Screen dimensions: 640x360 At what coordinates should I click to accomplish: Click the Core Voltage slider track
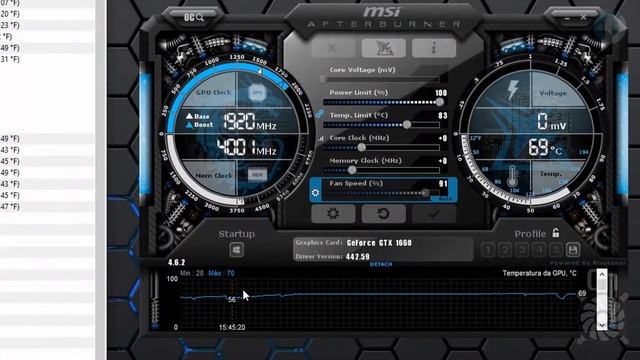(x=382, y=79)
